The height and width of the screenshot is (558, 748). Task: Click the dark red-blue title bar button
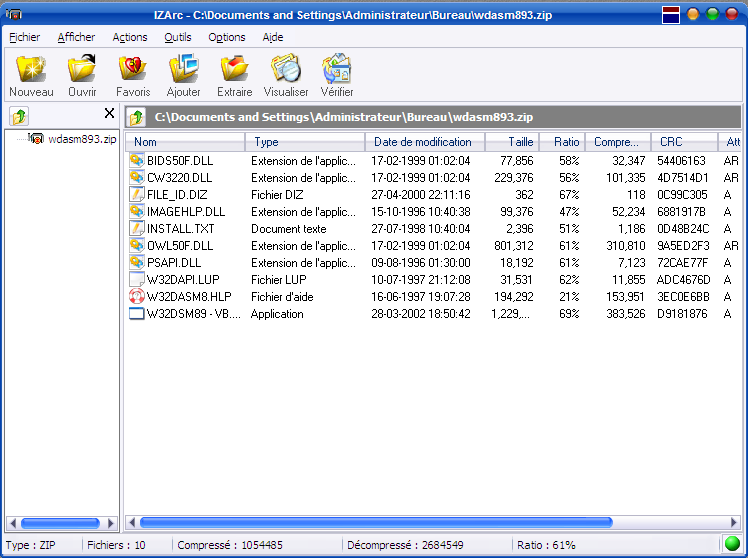[x=671, y=15]
